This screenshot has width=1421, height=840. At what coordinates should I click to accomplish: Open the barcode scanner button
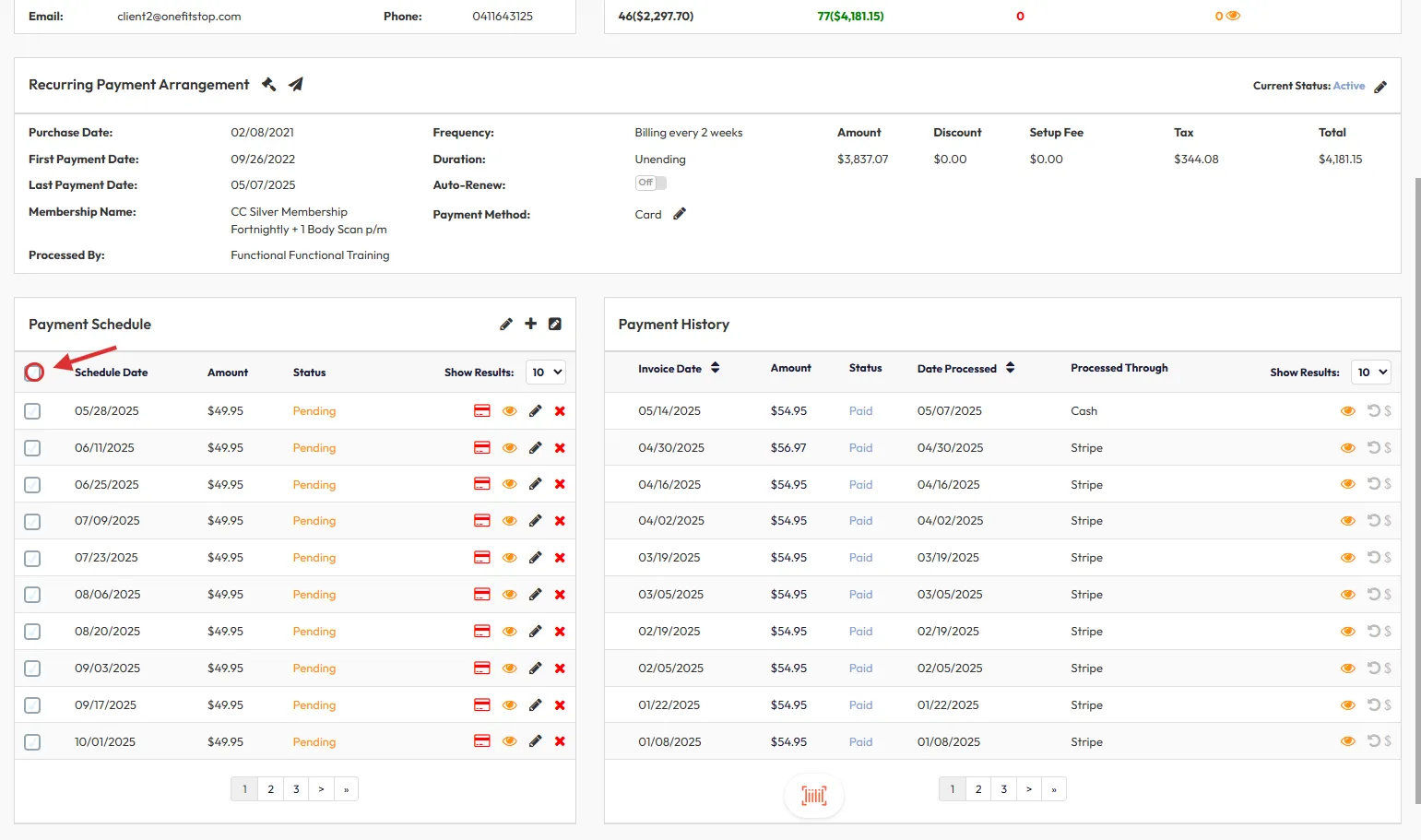(813, 796)
